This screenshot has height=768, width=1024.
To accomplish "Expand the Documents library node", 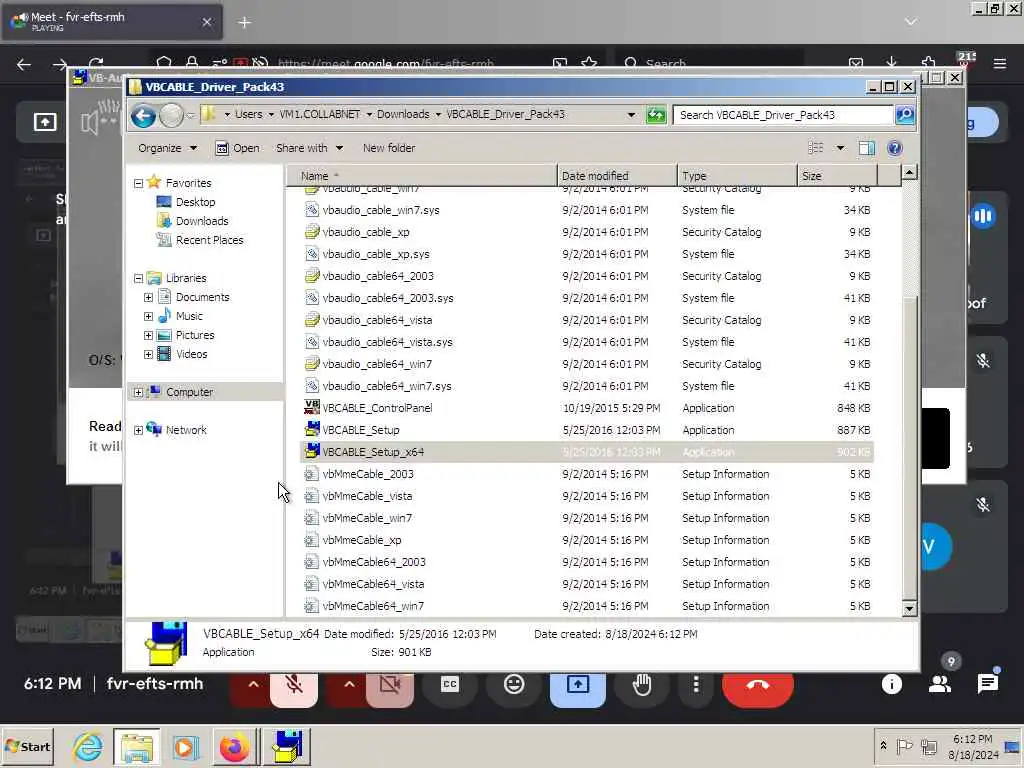I will pyautogui.click(x=148, y=298).
